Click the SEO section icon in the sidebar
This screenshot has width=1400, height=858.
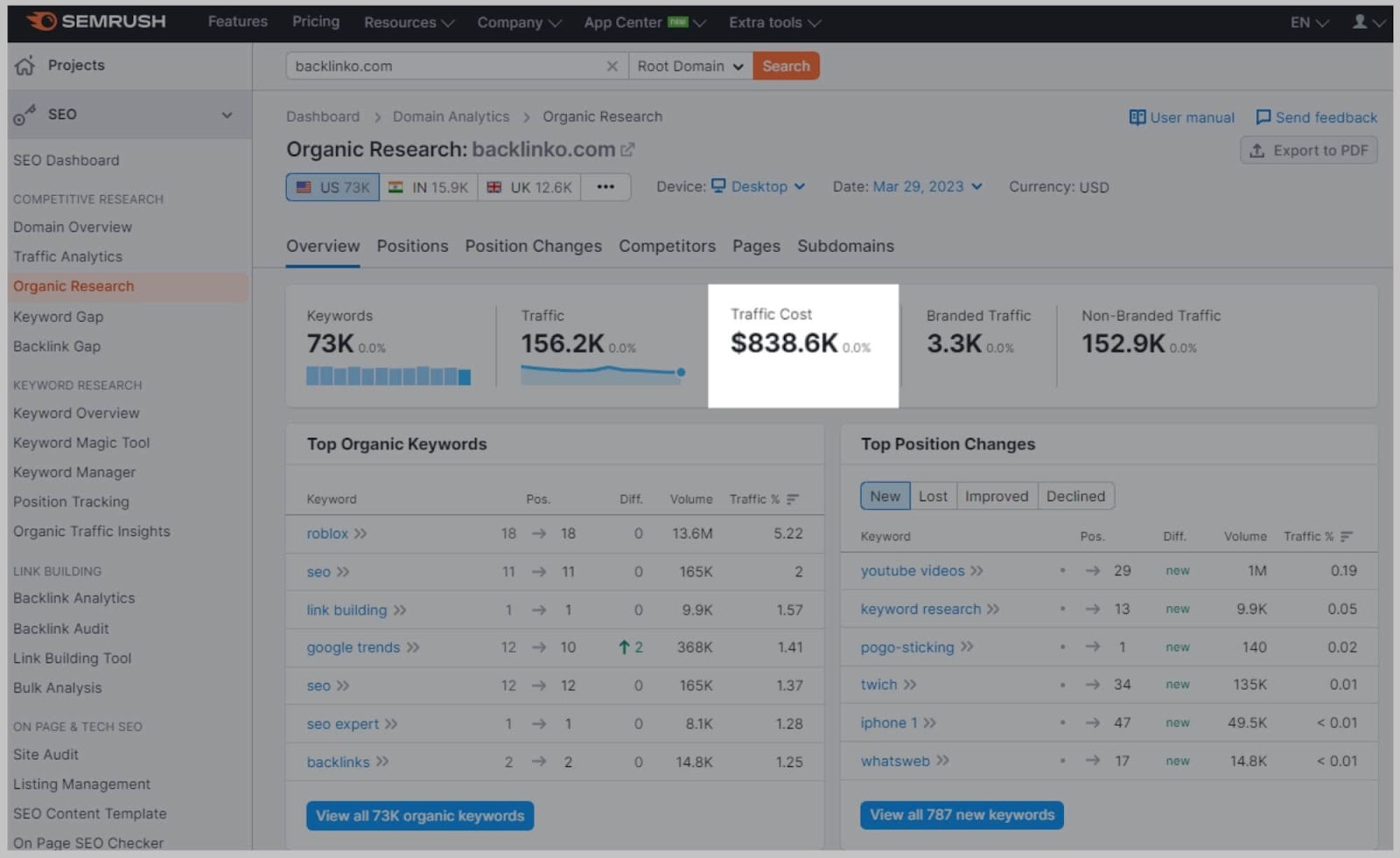[x=24, y=115]
